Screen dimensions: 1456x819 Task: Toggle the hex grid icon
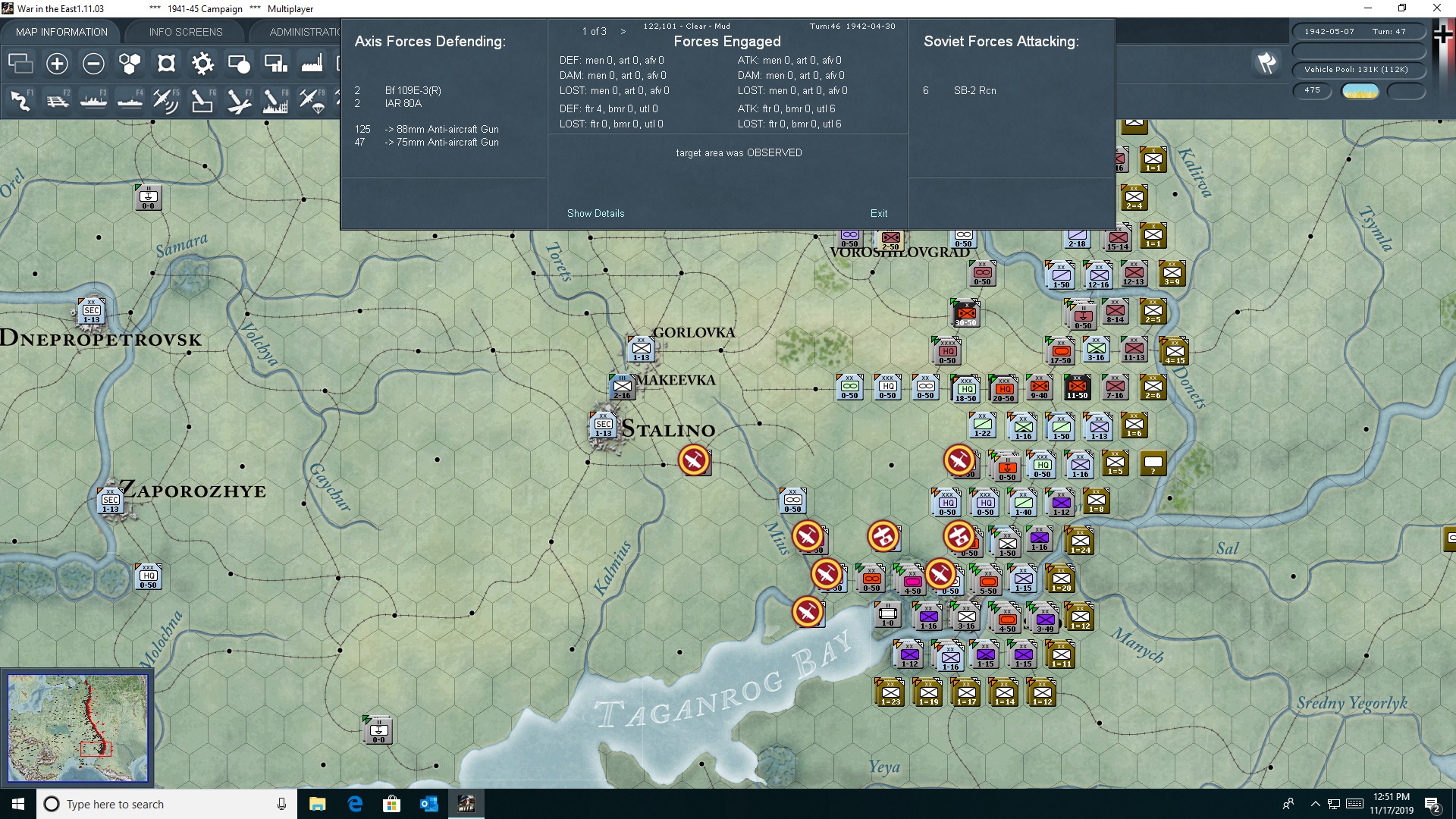click(x=130, y=64)
